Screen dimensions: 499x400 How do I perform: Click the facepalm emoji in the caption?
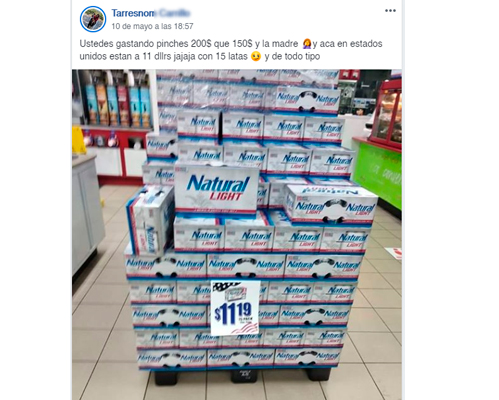coord(307,44)
